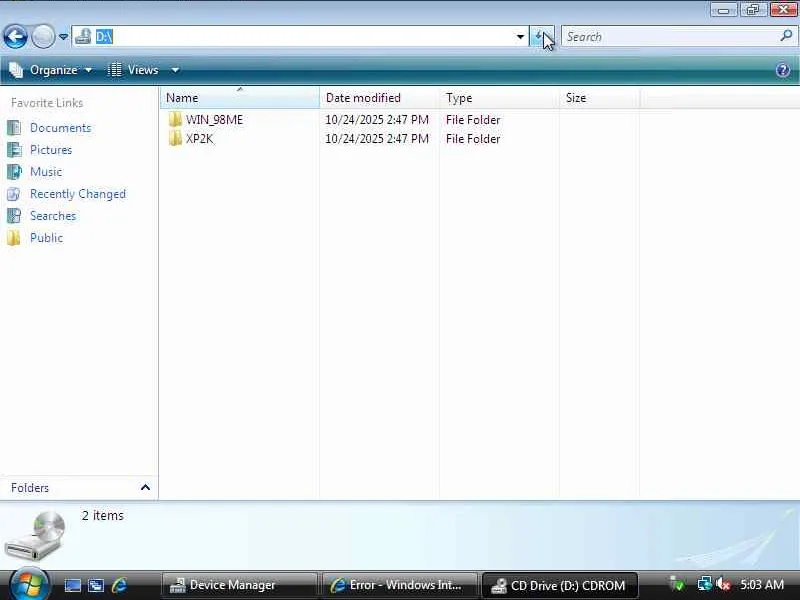800x600 pixels.
Task: Go back using the Back arrow button
Action: 15,36
